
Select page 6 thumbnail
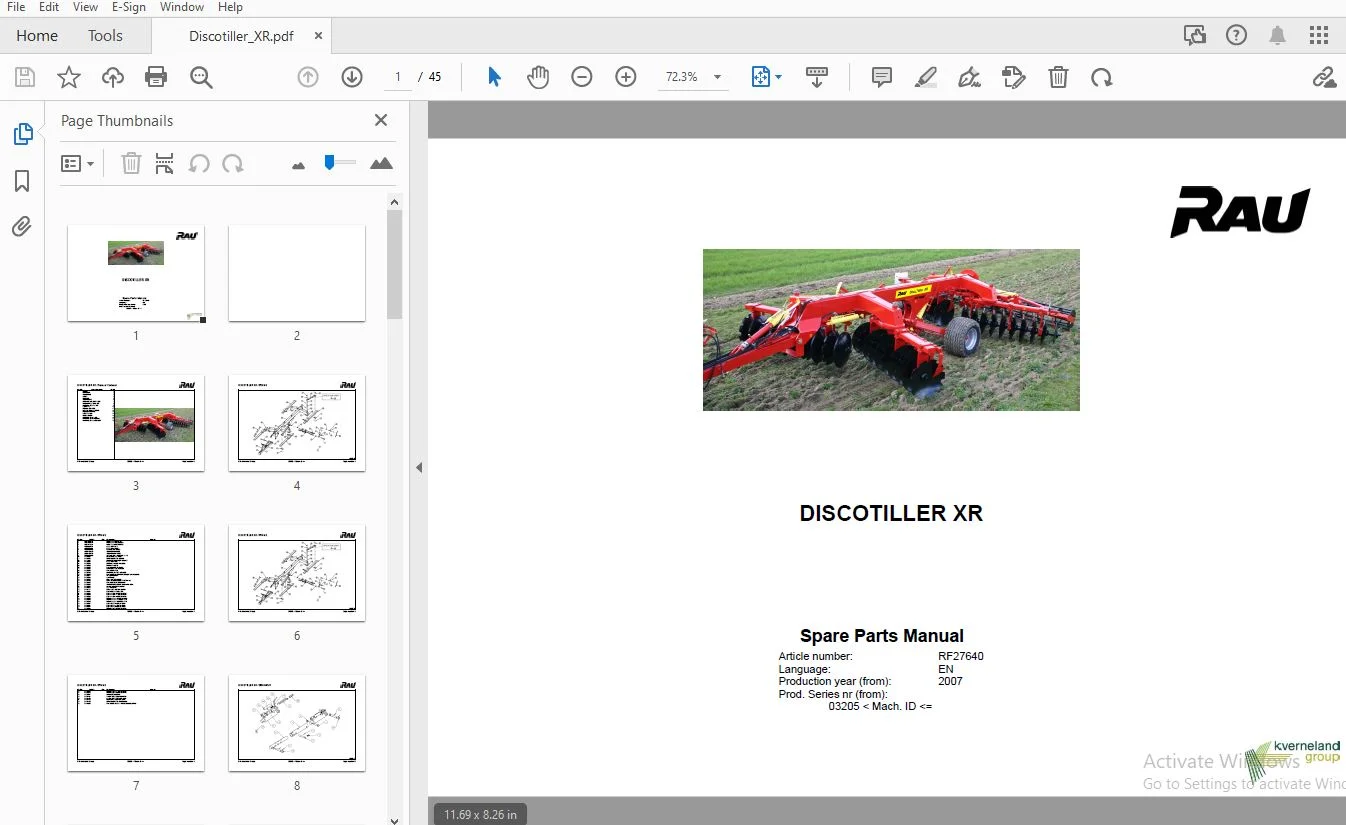pyautogui.click(x=297, y=573)
